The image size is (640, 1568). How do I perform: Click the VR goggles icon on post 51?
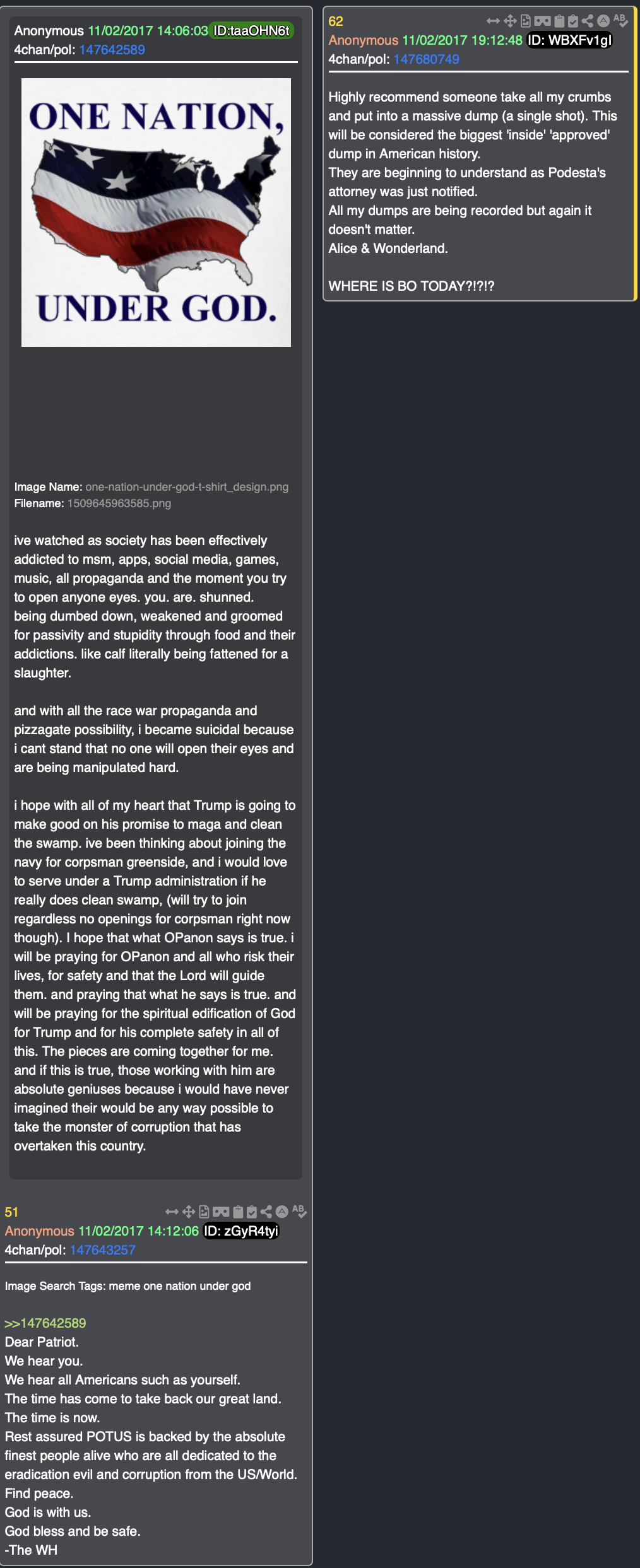221,1212
